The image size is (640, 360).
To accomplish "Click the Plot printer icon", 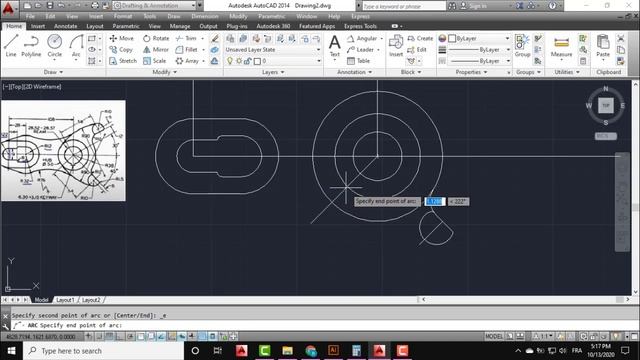I will coord(95,6).
